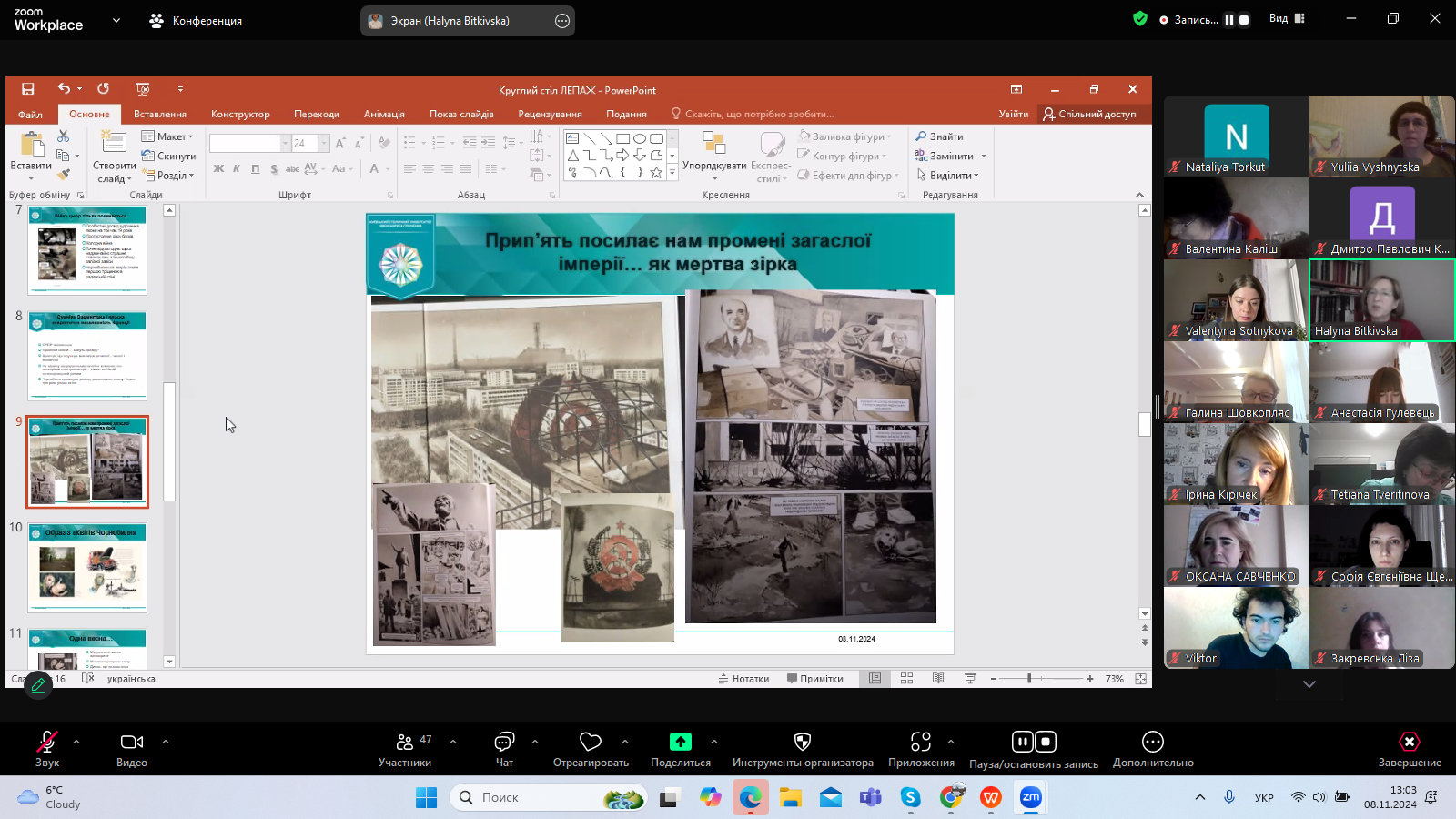This screenshot has width=1456, height=819.
Task: Click the green Share screen icon
Action: point(680,743)
